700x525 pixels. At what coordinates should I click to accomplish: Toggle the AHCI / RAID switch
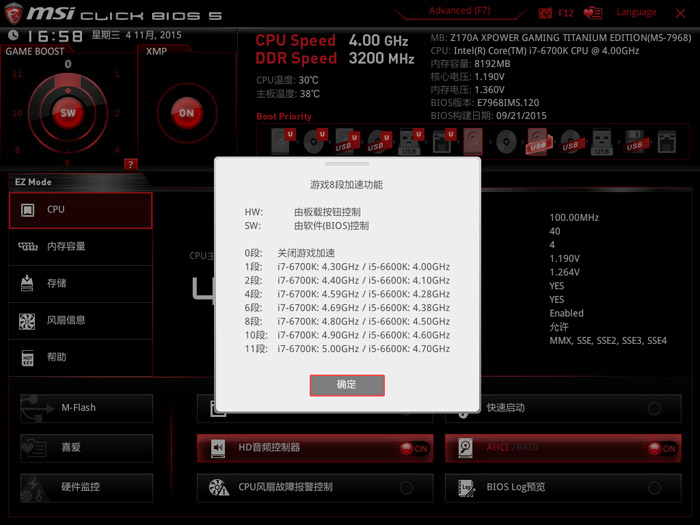pyautogui.click(x=660, y=449)
